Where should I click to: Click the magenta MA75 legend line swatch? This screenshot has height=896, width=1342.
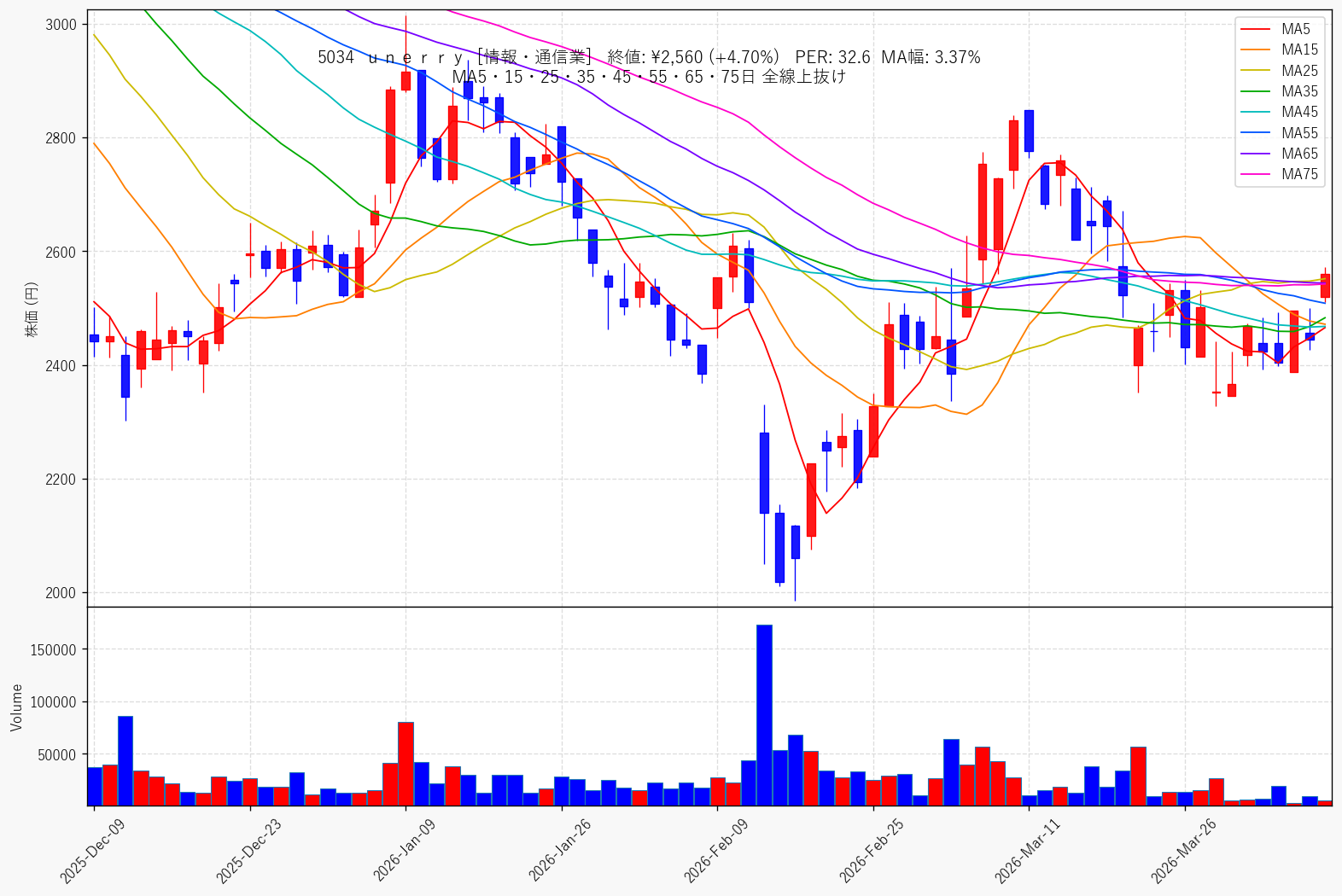[x=1255, y=175]
